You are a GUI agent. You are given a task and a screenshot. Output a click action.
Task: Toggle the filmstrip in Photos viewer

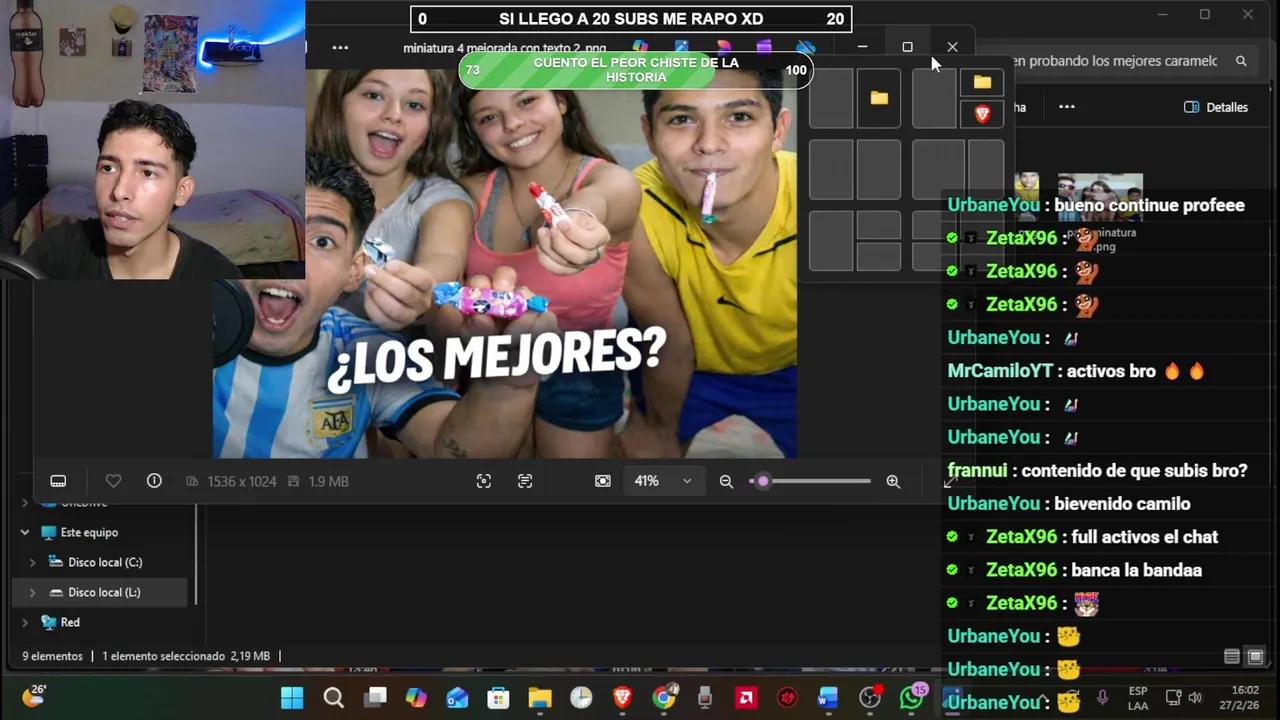58,481
